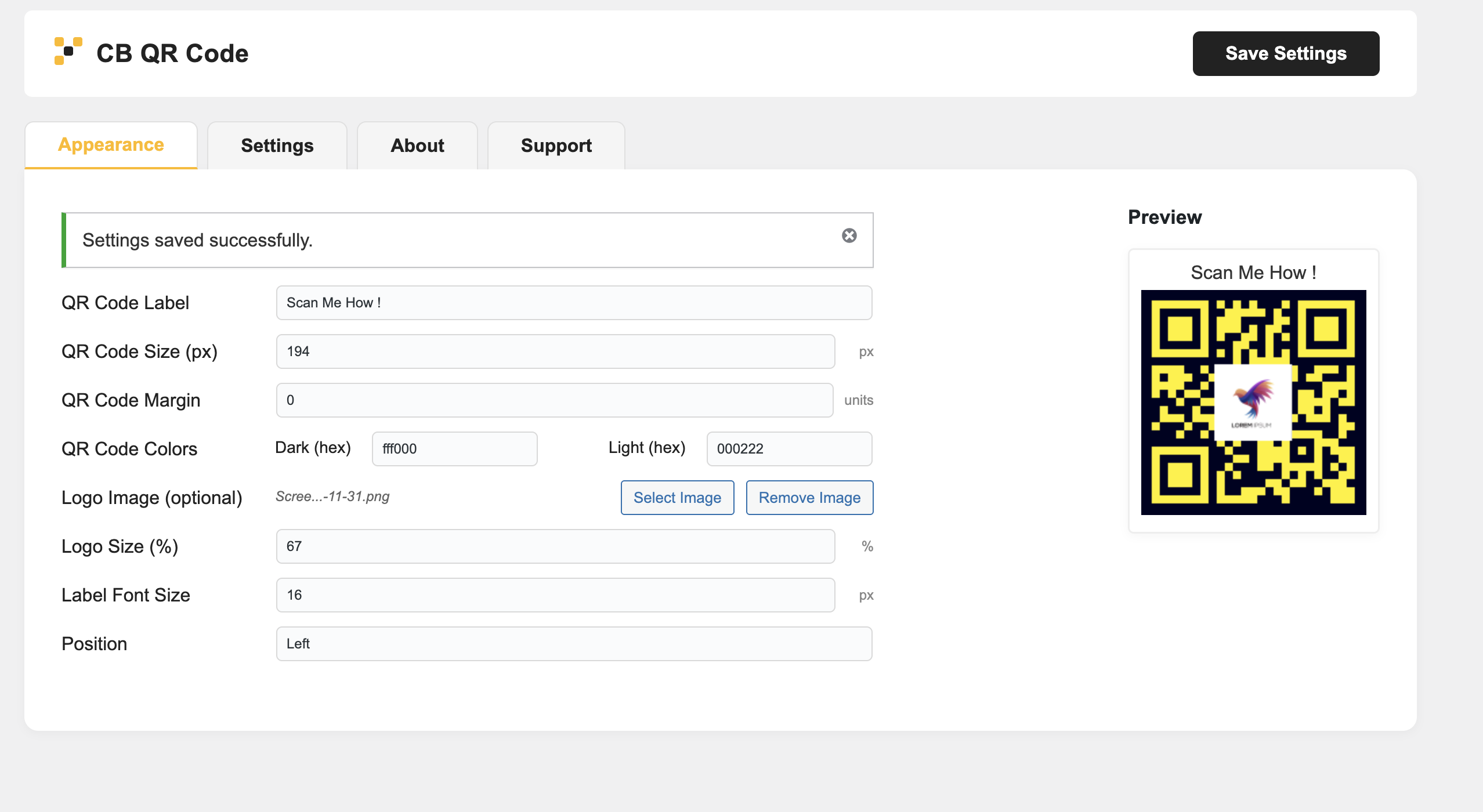Change the Light hex color value 000222

coord(789,448)
